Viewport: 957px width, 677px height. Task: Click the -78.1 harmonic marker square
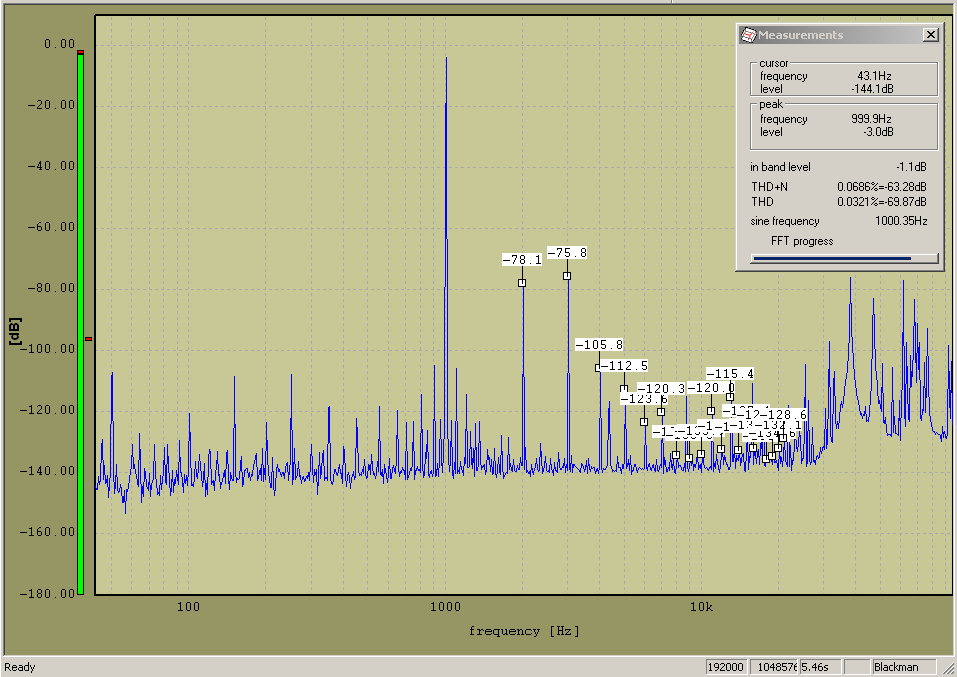522,283
